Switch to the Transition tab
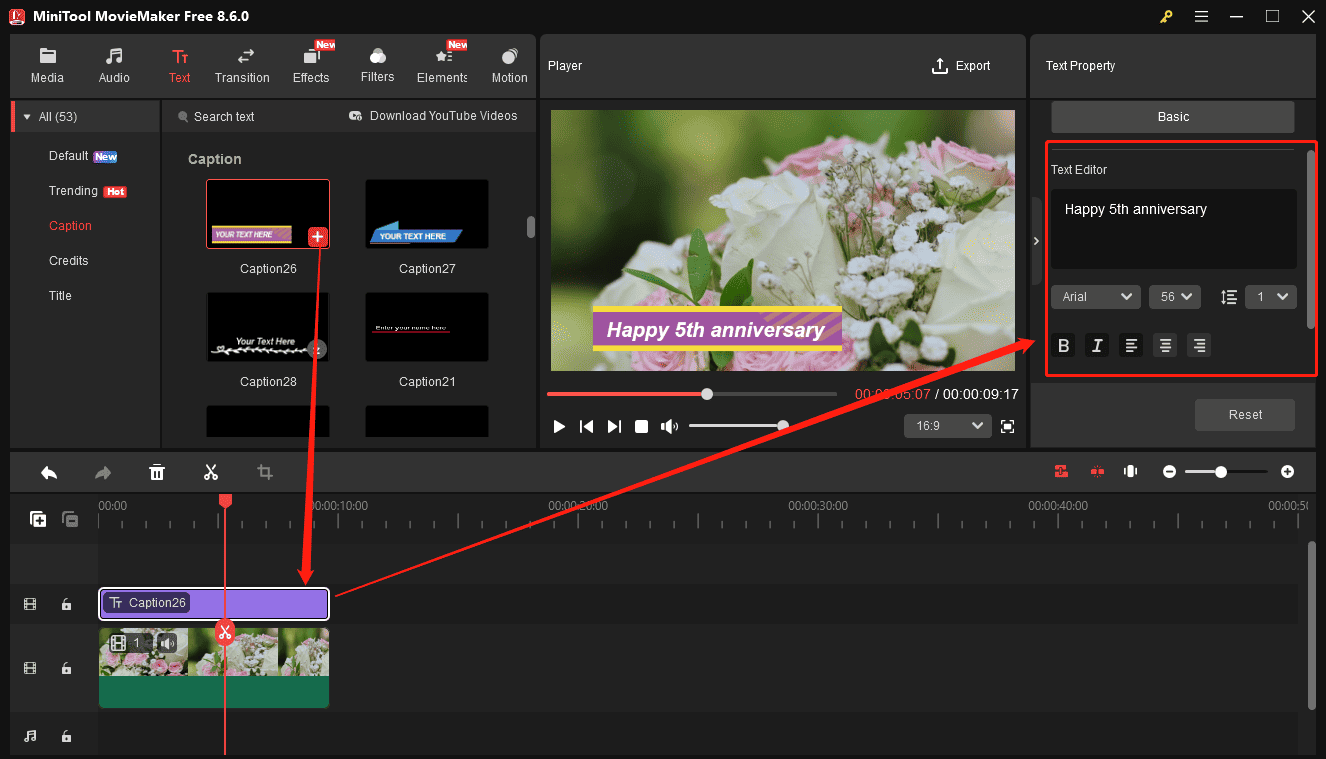 point(242,66)
